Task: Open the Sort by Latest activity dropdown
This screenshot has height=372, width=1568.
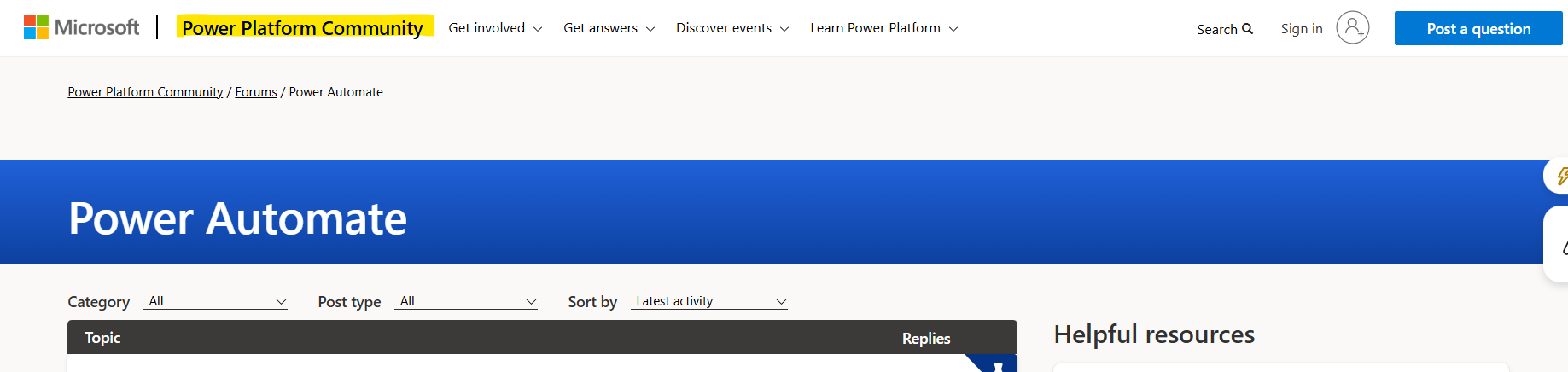Action: (709, 301)
